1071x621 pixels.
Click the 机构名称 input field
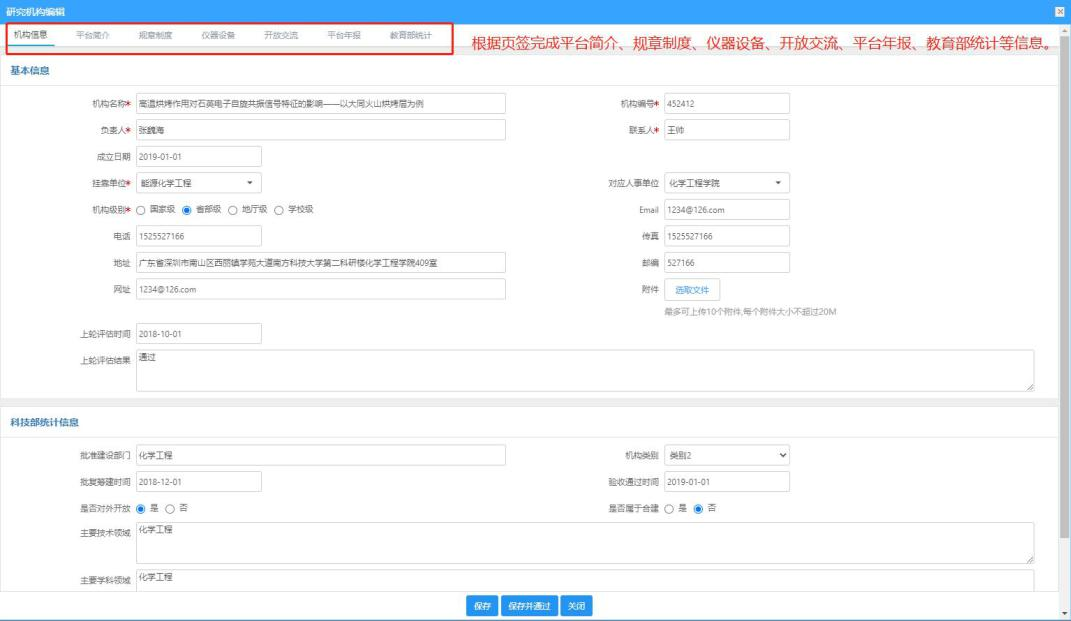[320, 104]
